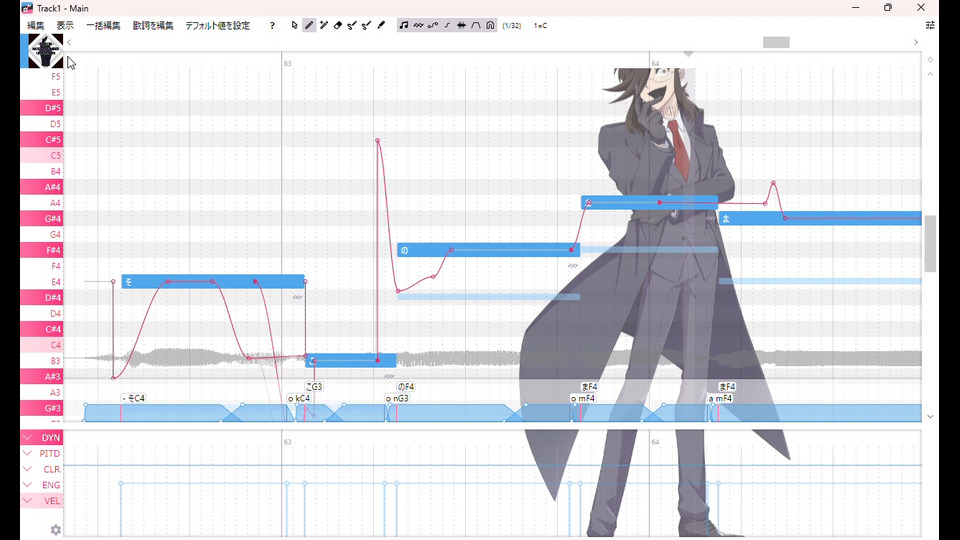Screen dimensions: 960x540
Task: Click the '- そC4' phoneme label
Action: click(x=133, y=399)
